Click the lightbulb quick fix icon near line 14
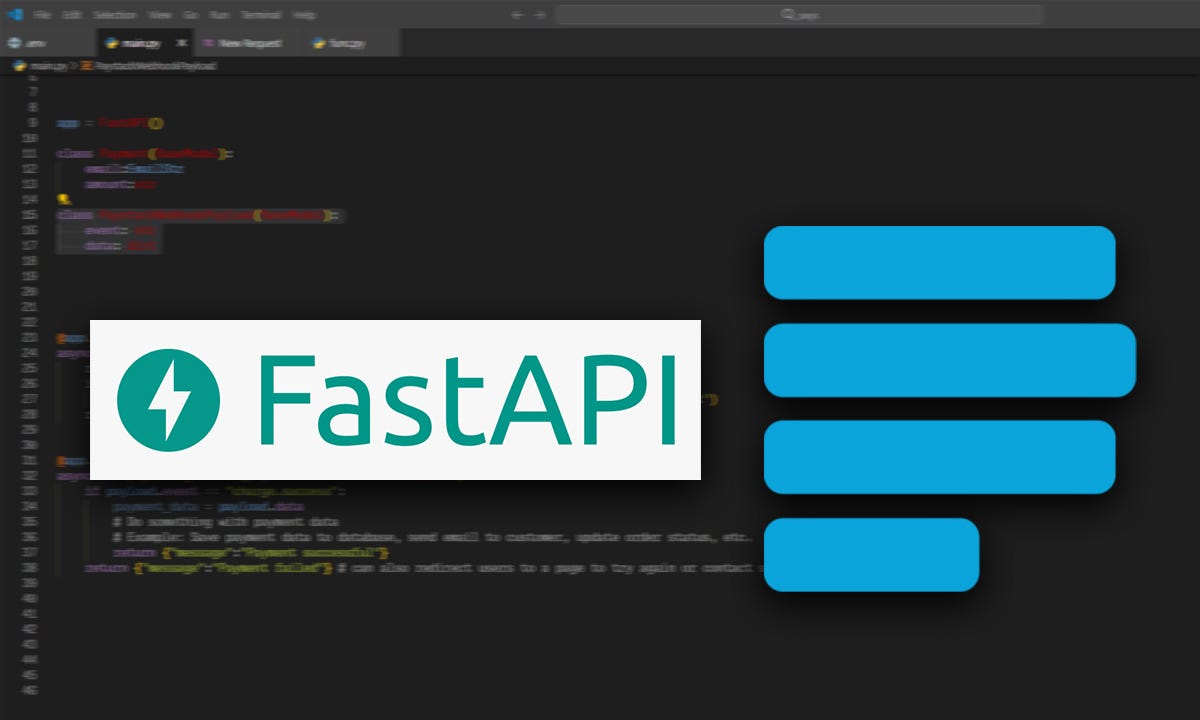Screen dimensions: 1200x720 62,201
